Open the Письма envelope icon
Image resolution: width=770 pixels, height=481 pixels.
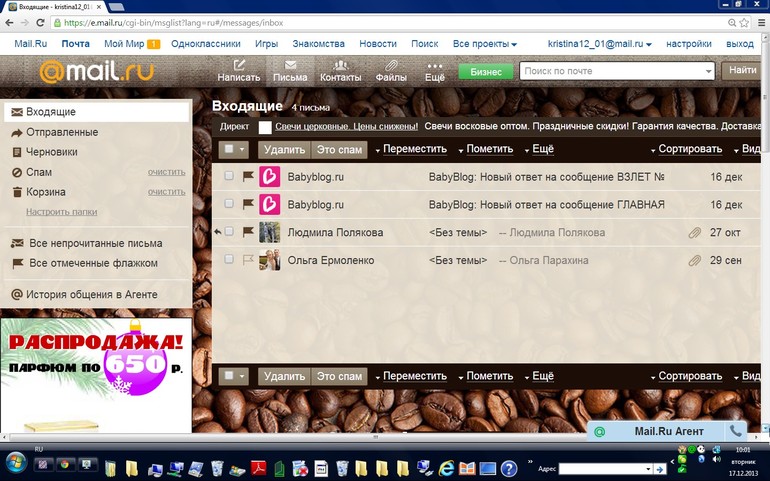[290, 65]
